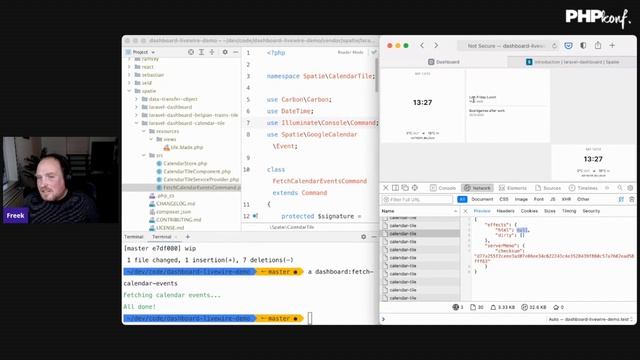640x360 pixels.
Task: Open the Cookies detail tab
Action: 529,211
